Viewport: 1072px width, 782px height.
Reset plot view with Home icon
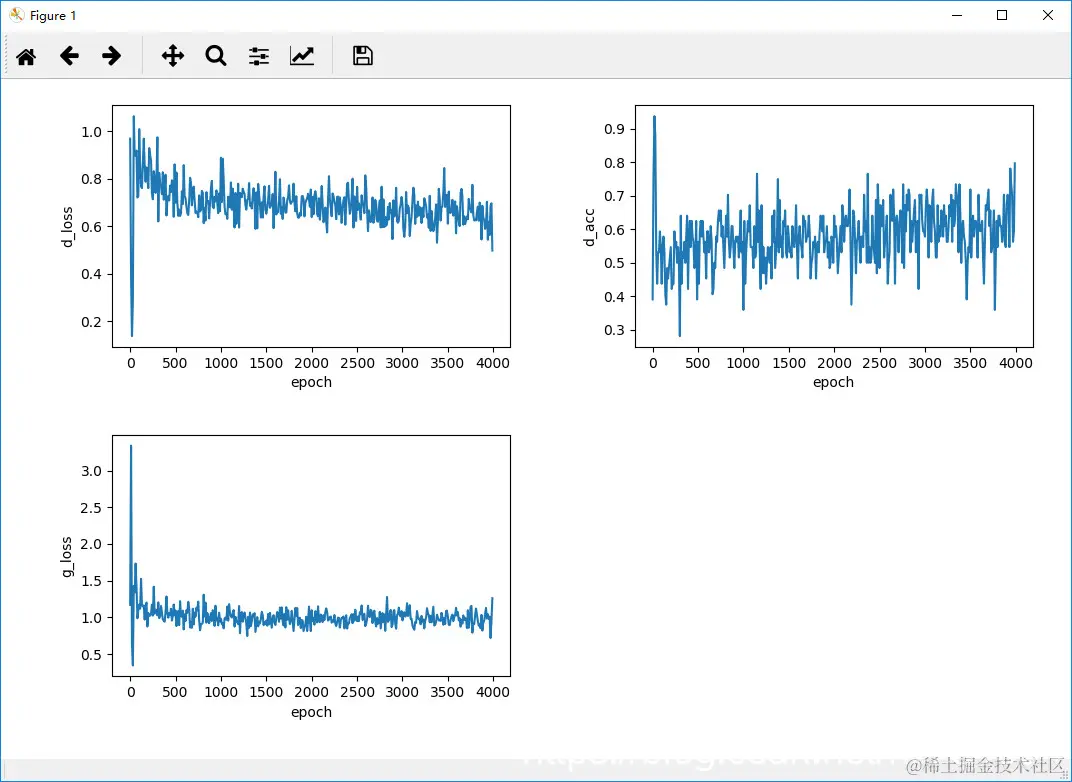click(26, 56)
